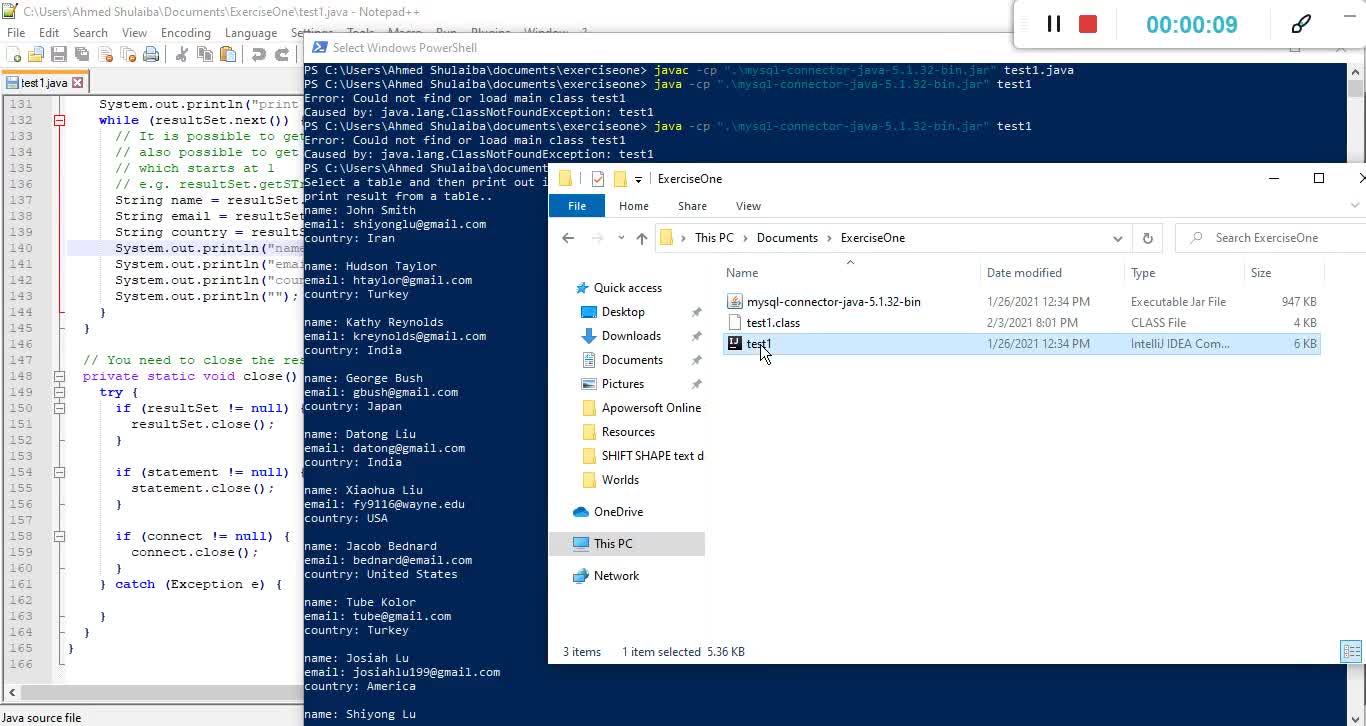Refresh the ExerciseOne folder view
The width and height of the screenshot is (1366, 726).
[x=1147, y=238]
